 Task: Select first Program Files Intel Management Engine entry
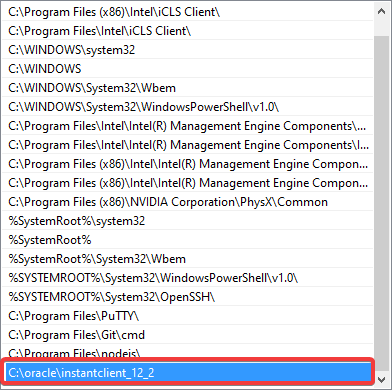coord(187,126)
